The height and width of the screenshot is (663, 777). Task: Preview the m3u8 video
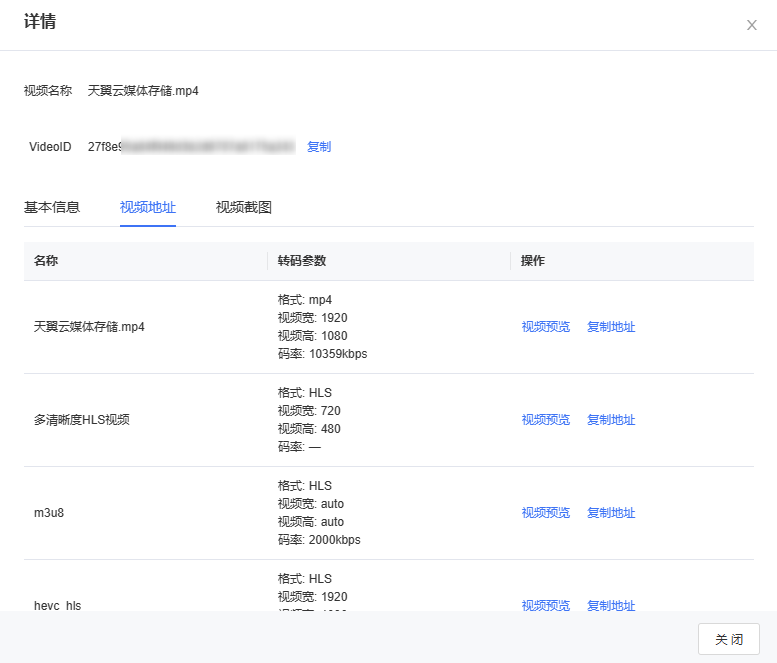[x=545, y=513]
